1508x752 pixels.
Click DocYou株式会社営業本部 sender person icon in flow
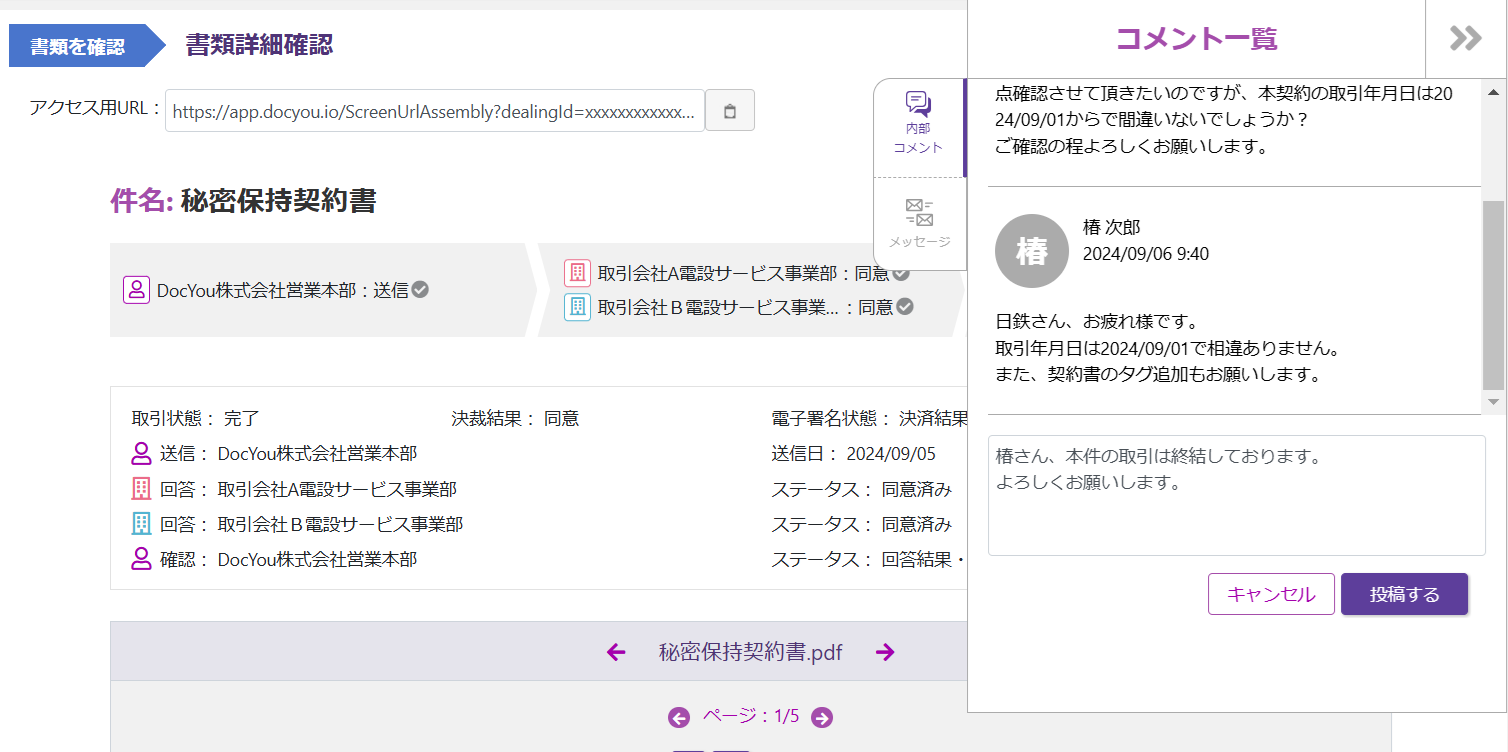(x=136, y=290)
